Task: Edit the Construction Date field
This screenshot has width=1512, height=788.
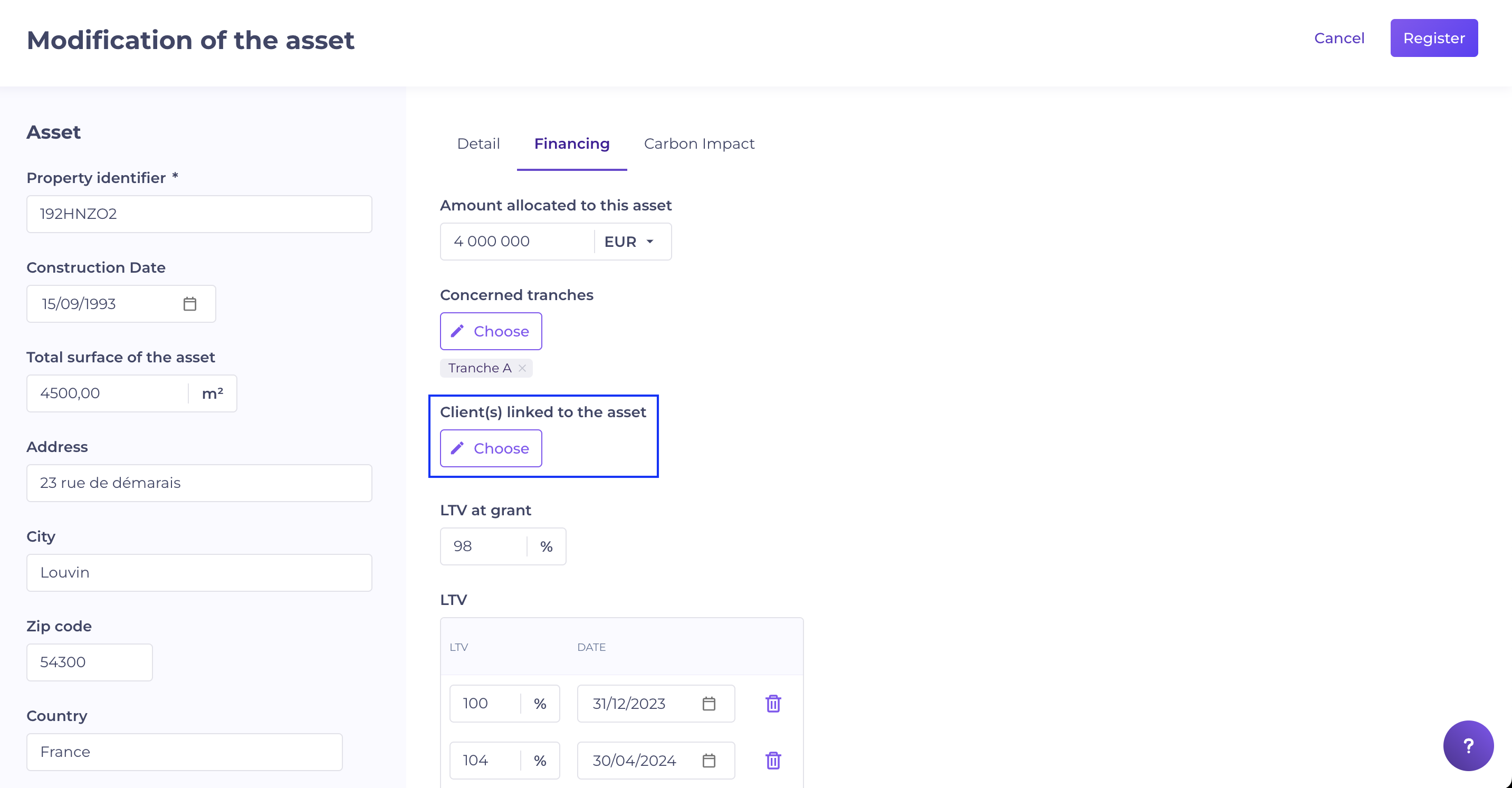Action: (x=121, y=304)
